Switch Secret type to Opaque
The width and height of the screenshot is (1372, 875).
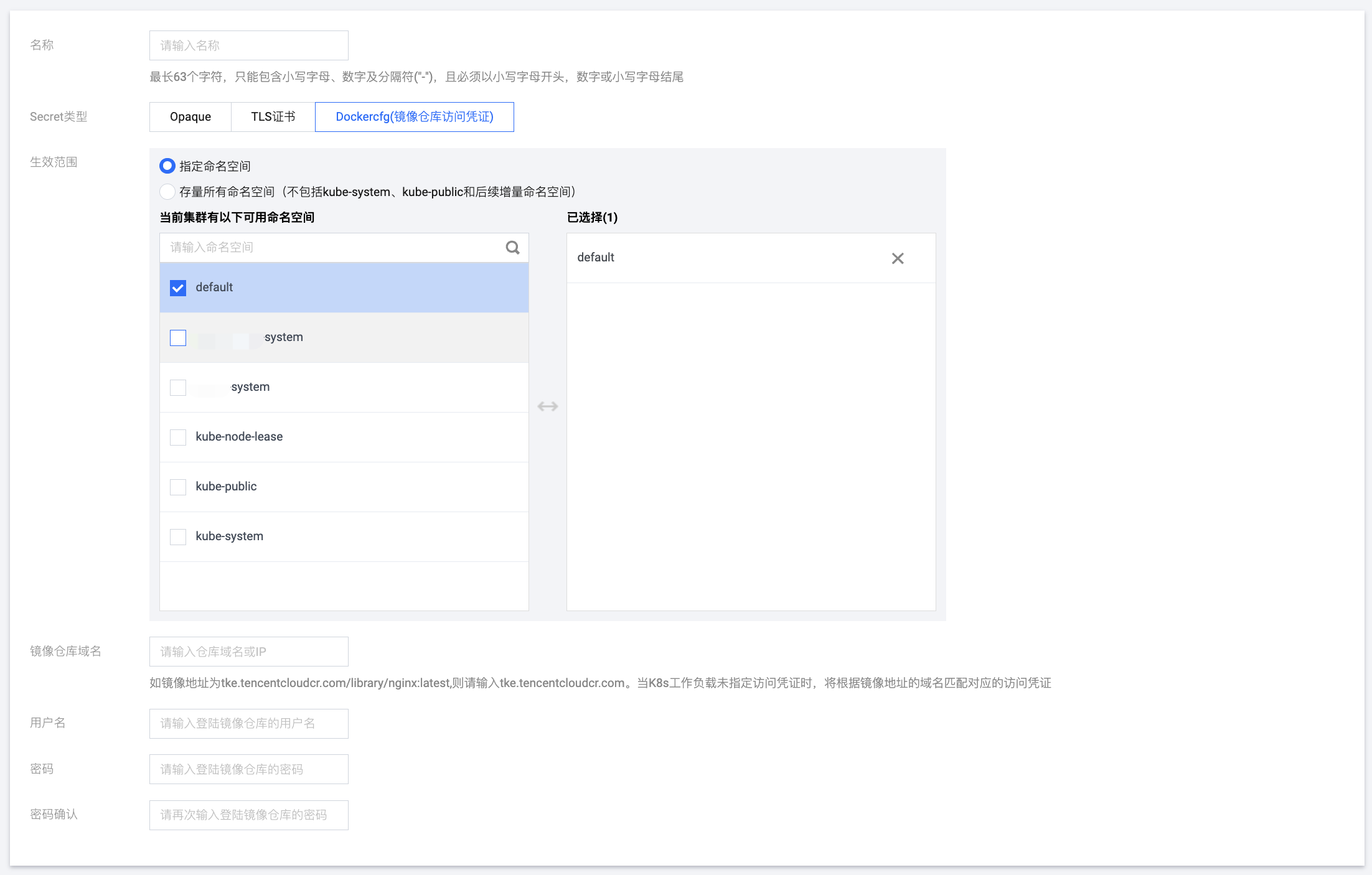pyautogui.click(x=190, y=117)
